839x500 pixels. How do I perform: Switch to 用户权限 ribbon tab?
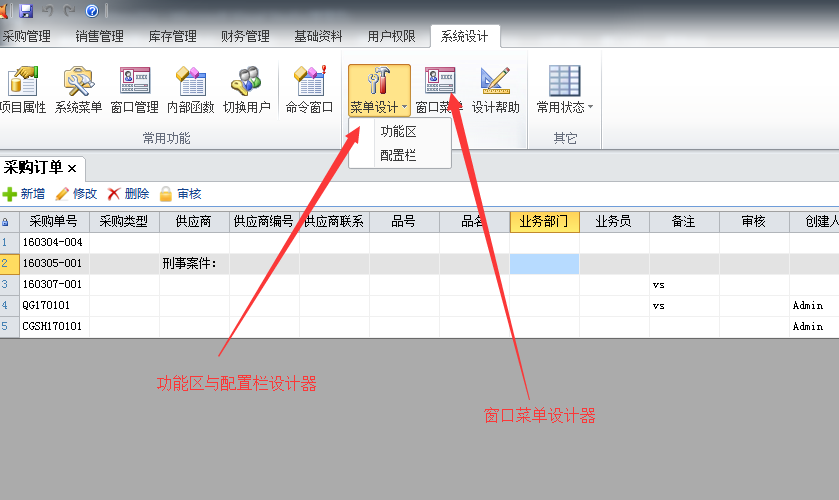(391, 36)
